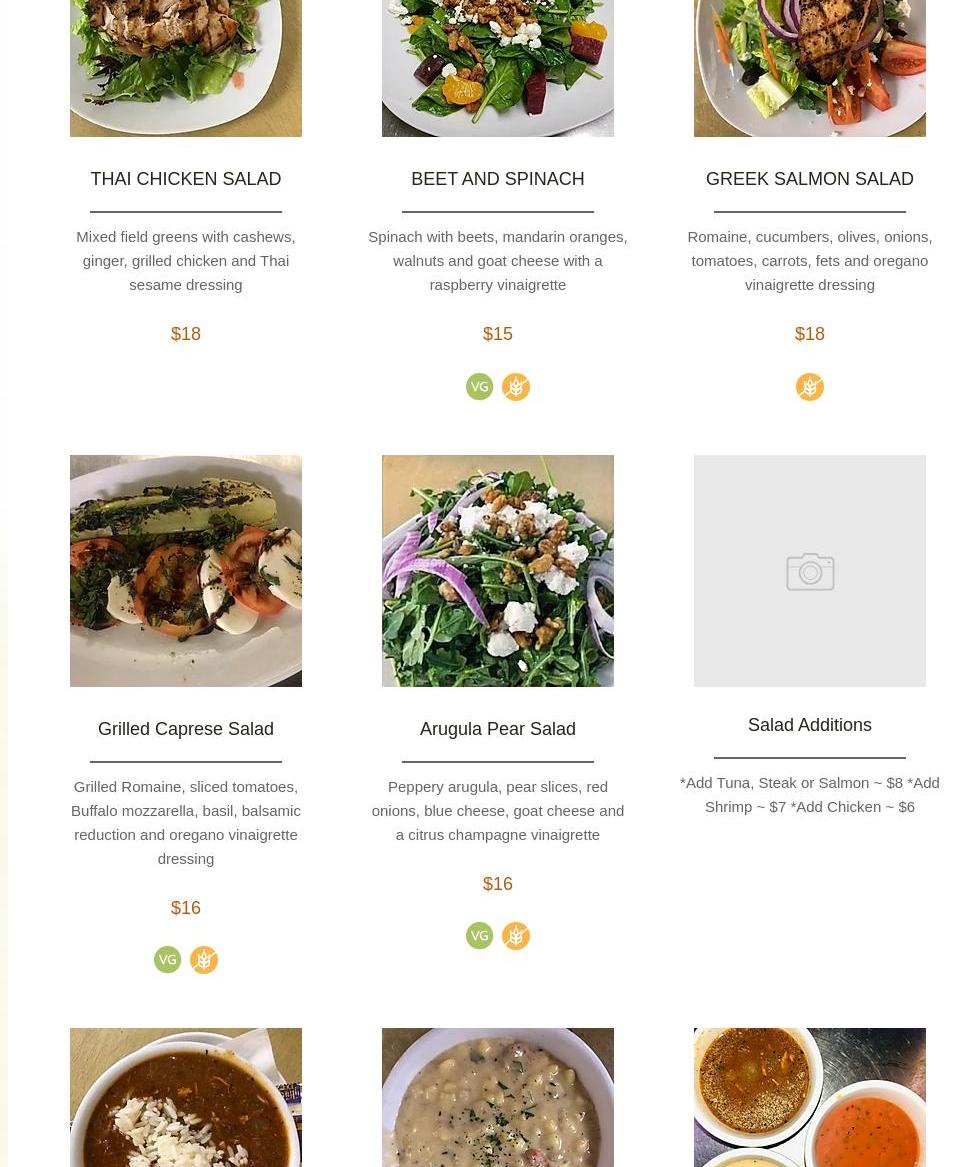Click the camera placeholder image for Salad Additions
This screenshot has height=1167, width=965.
tap(809, 571)
